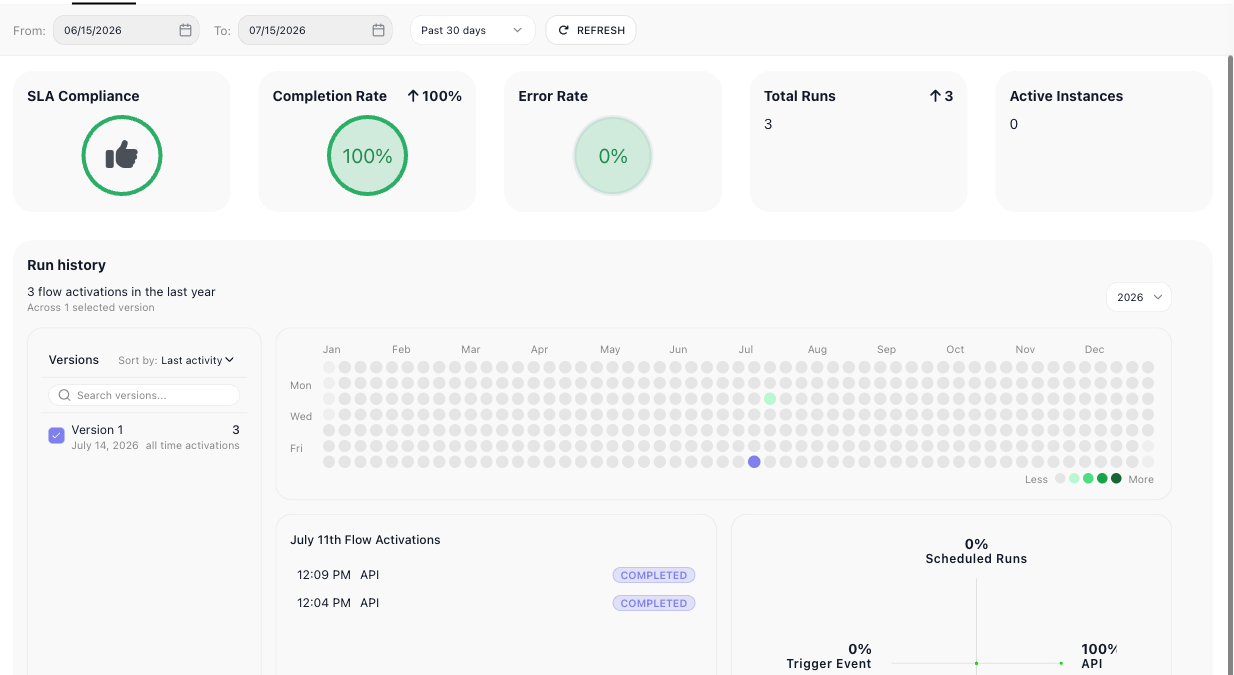Click the light green activity day in July
The image size is (1234, 675).
(770, 398)
